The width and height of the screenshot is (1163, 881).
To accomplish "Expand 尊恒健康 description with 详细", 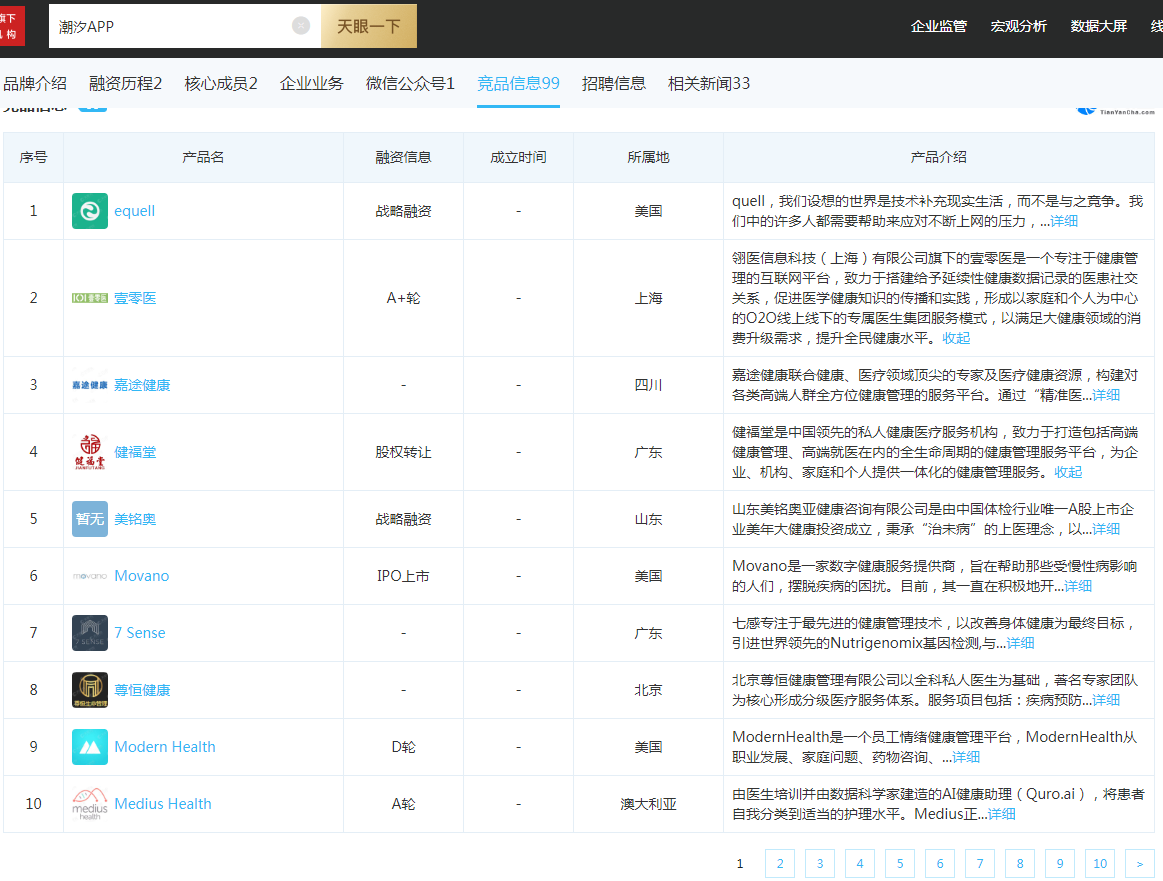I will click(x=1106, y=700).
